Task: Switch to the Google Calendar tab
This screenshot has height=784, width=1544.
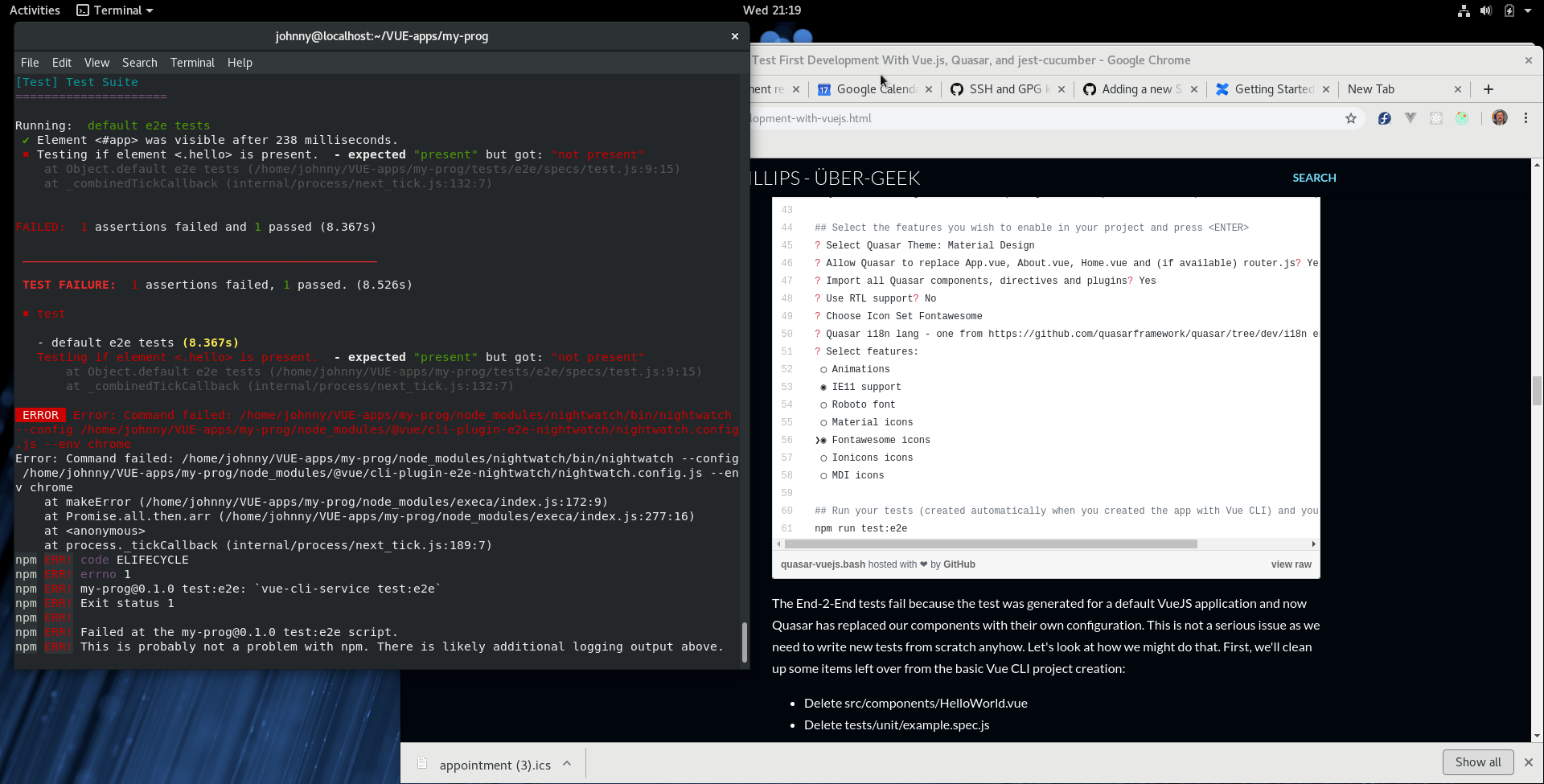Action: point(875,89)
